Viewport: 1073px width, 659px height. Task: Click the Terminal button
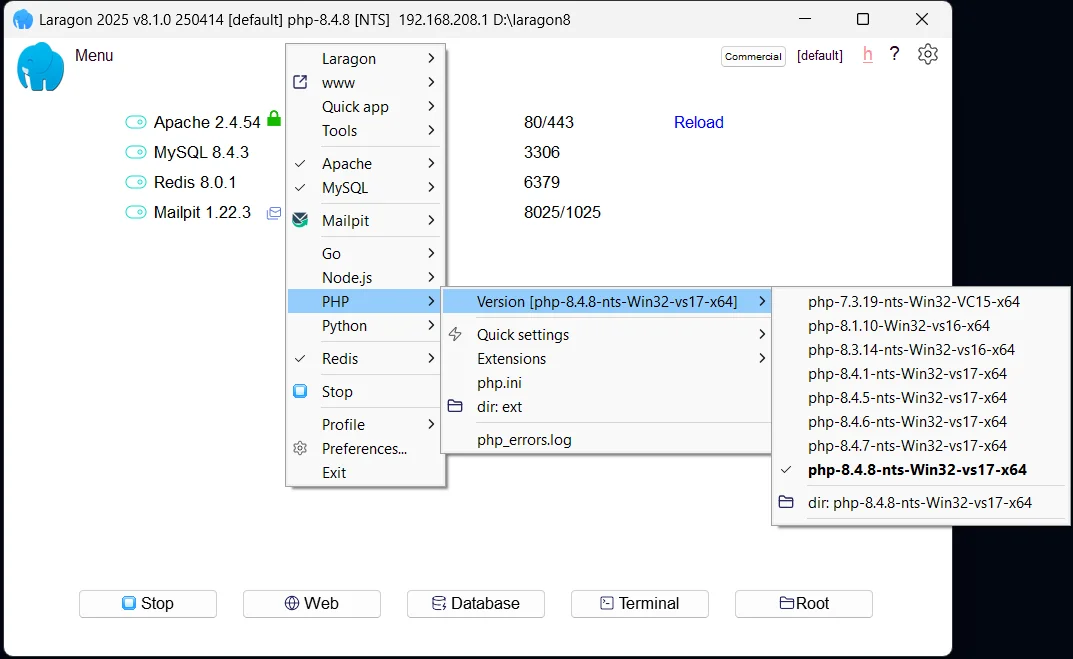pos(639,604)
